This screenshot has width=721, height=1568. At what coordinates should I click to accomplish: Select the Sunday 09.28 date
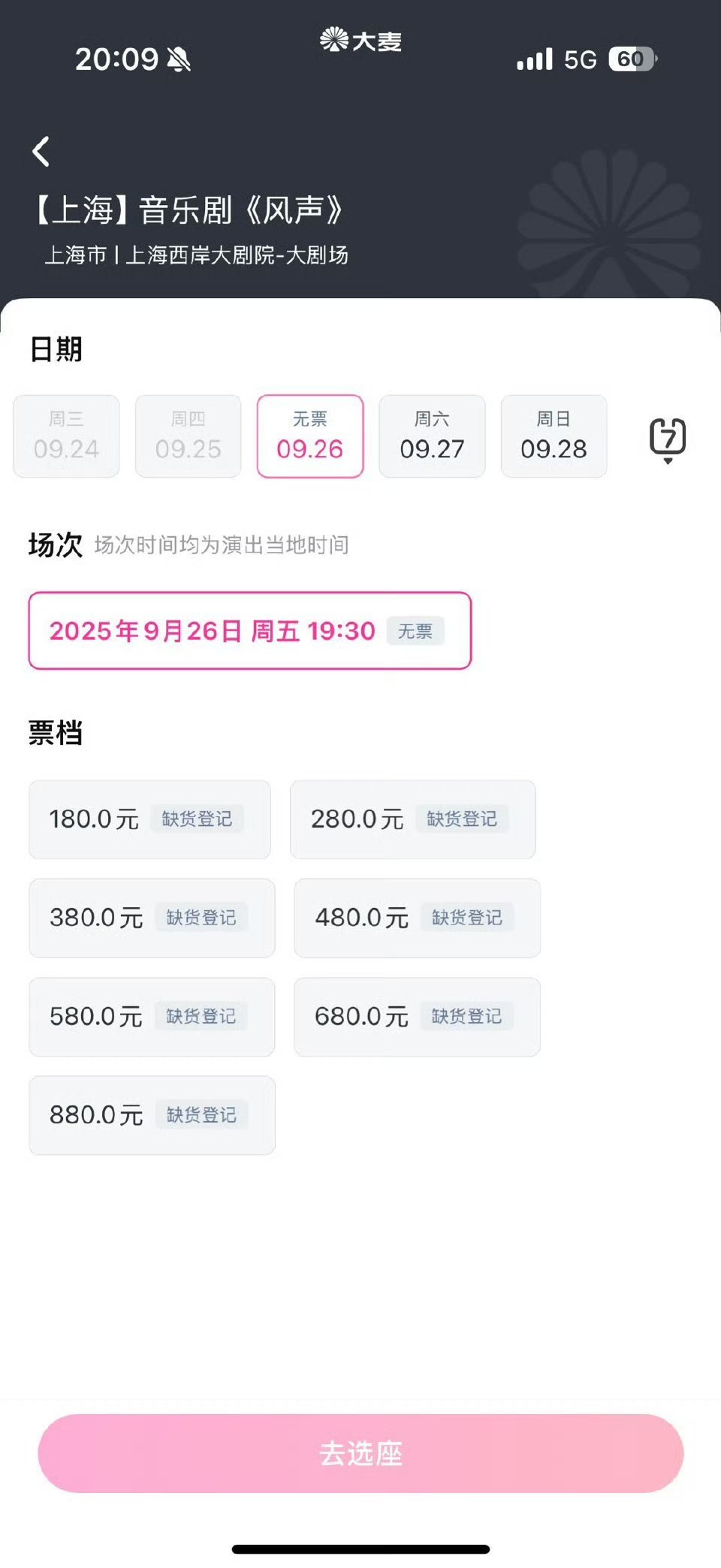click(554, 436)
